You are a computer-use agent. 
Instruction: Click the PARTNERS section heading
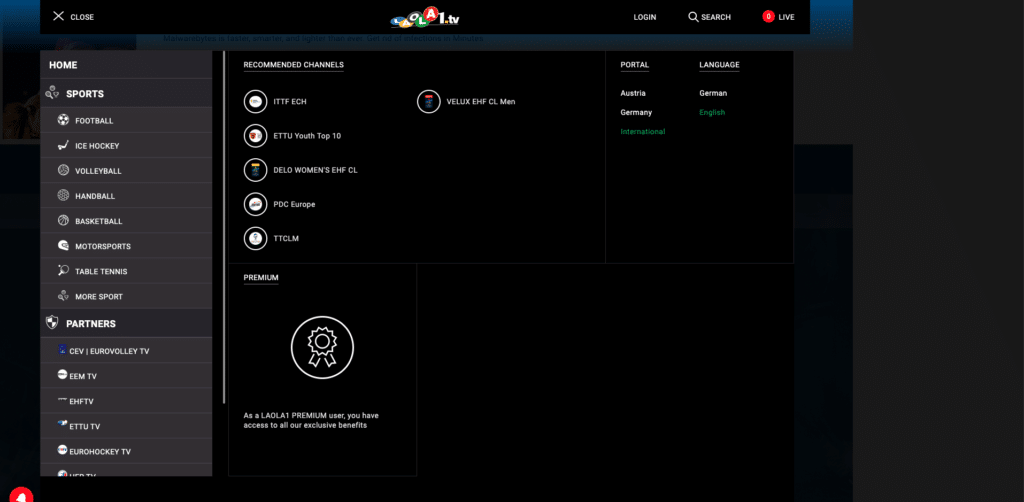pyautogui.click(x=91, y=324)
